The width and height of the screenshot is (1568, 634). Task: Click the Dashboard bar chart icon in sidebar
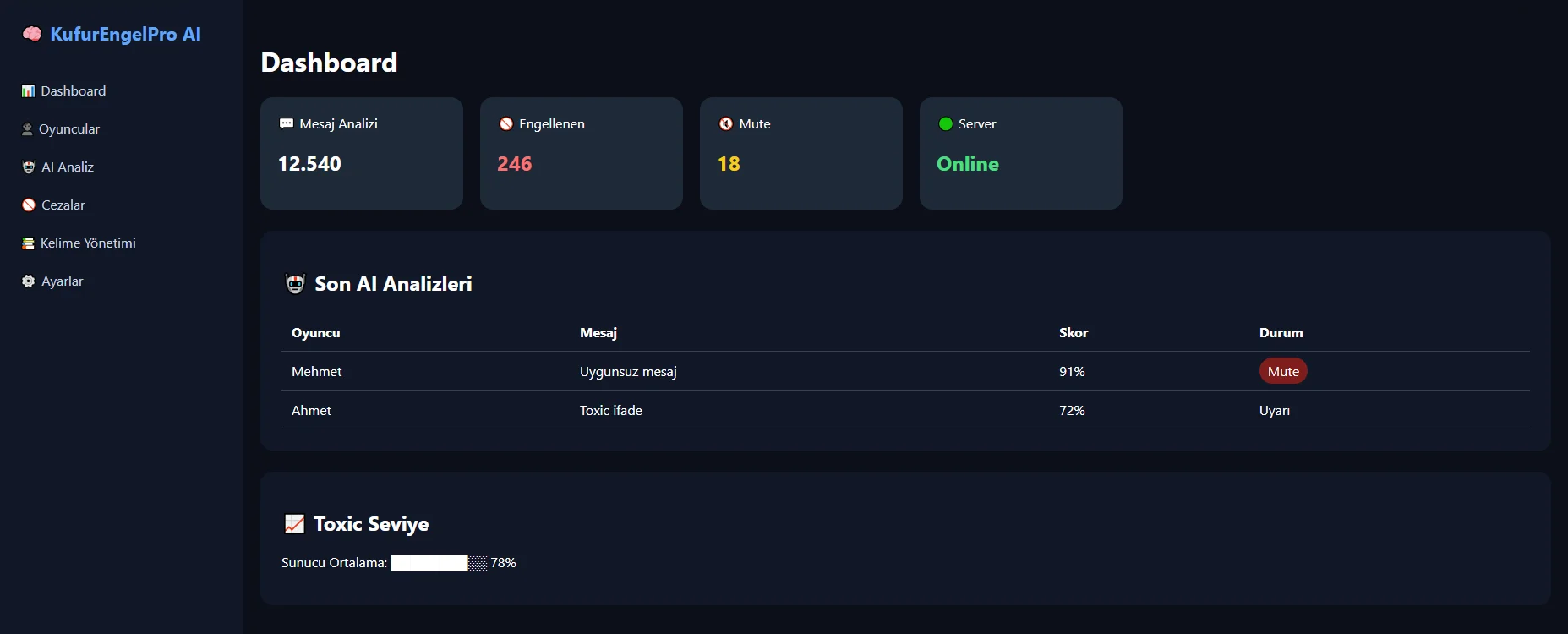click(x=28, y=91)
